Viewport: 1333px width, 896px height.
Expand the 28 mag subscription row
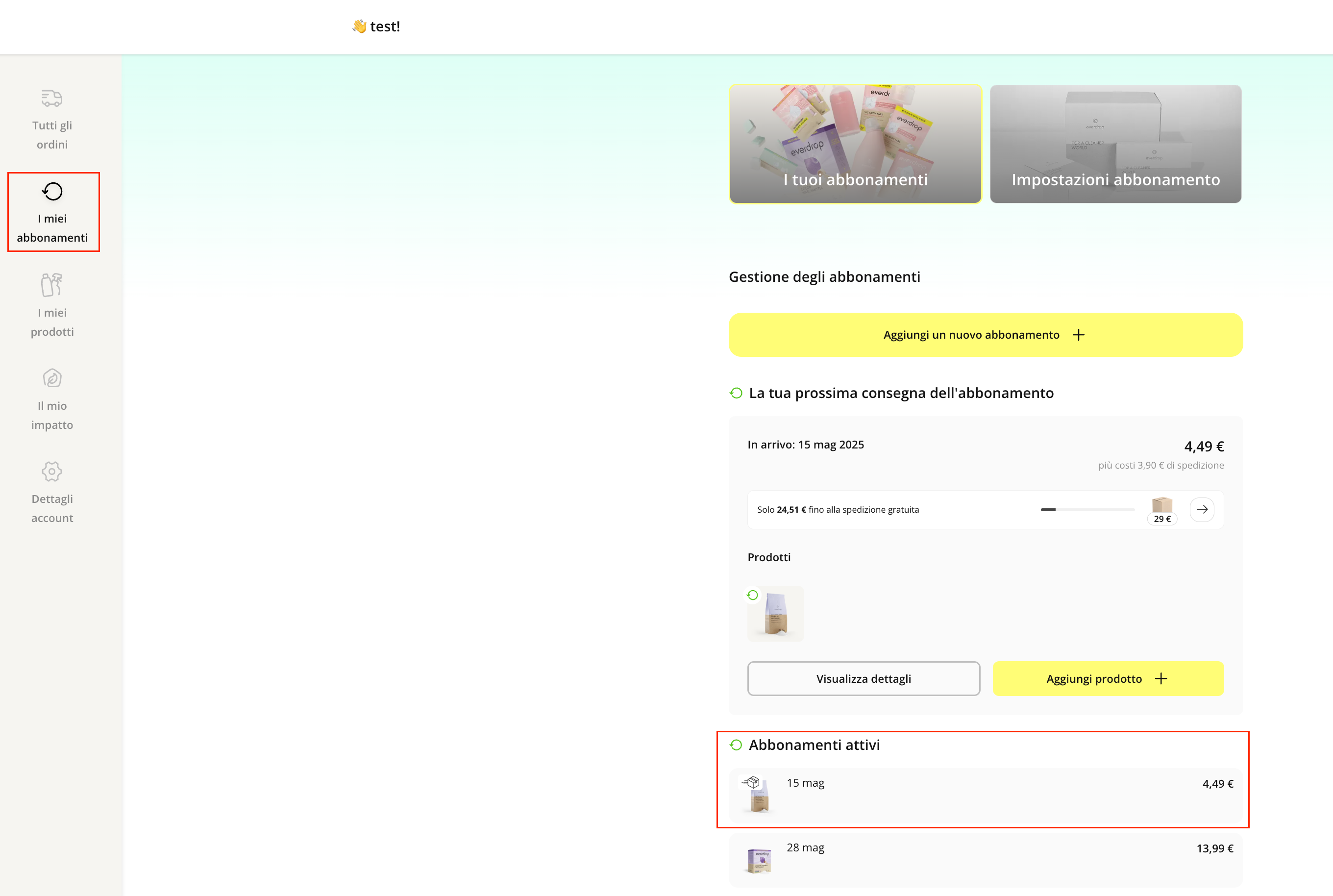(985, 859)
